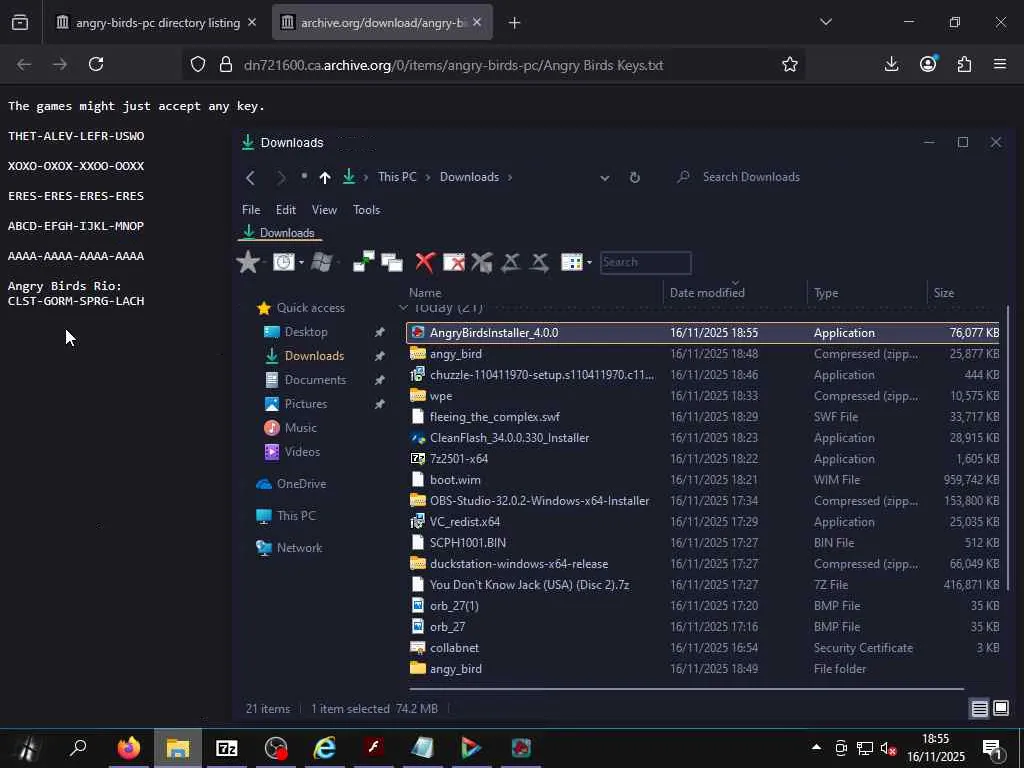Image resolution: width=1024 pixels, height=768 pixels.
Task: Expand the arrow after the Downloads breadcrumb
Action: click(x=510, y=177)
